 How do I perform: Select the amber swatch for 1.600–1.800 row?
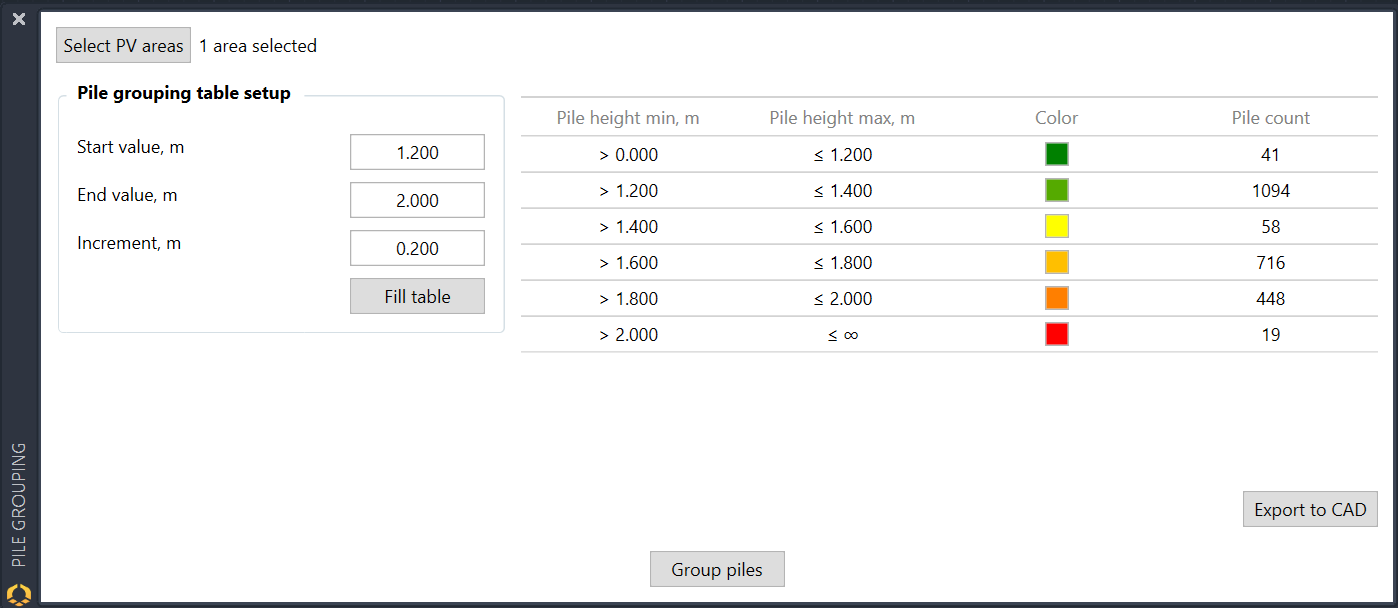(1057, 262)
